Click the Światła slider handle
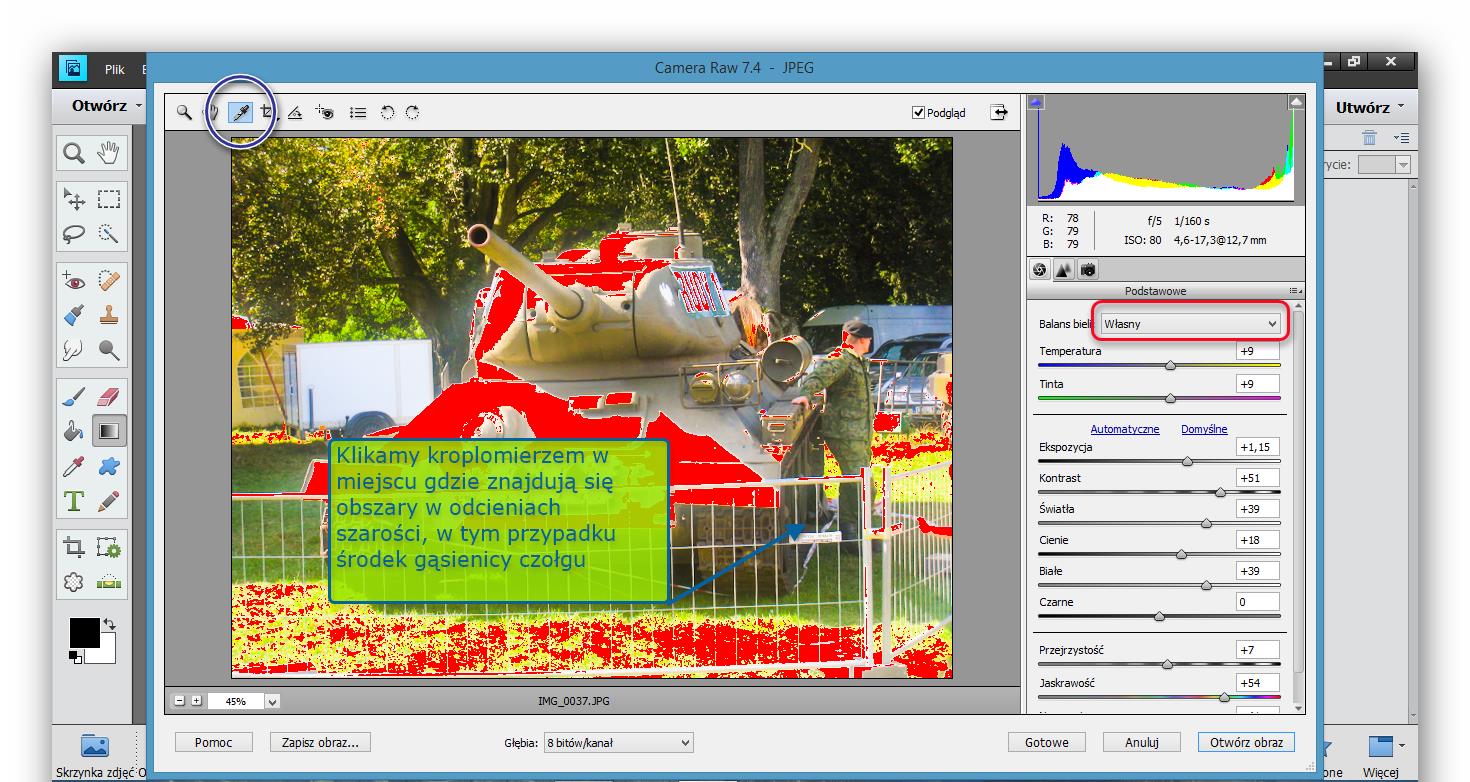Image resolution: width=1470 pixels, height=782 pixels. [x=1206, y=523]
